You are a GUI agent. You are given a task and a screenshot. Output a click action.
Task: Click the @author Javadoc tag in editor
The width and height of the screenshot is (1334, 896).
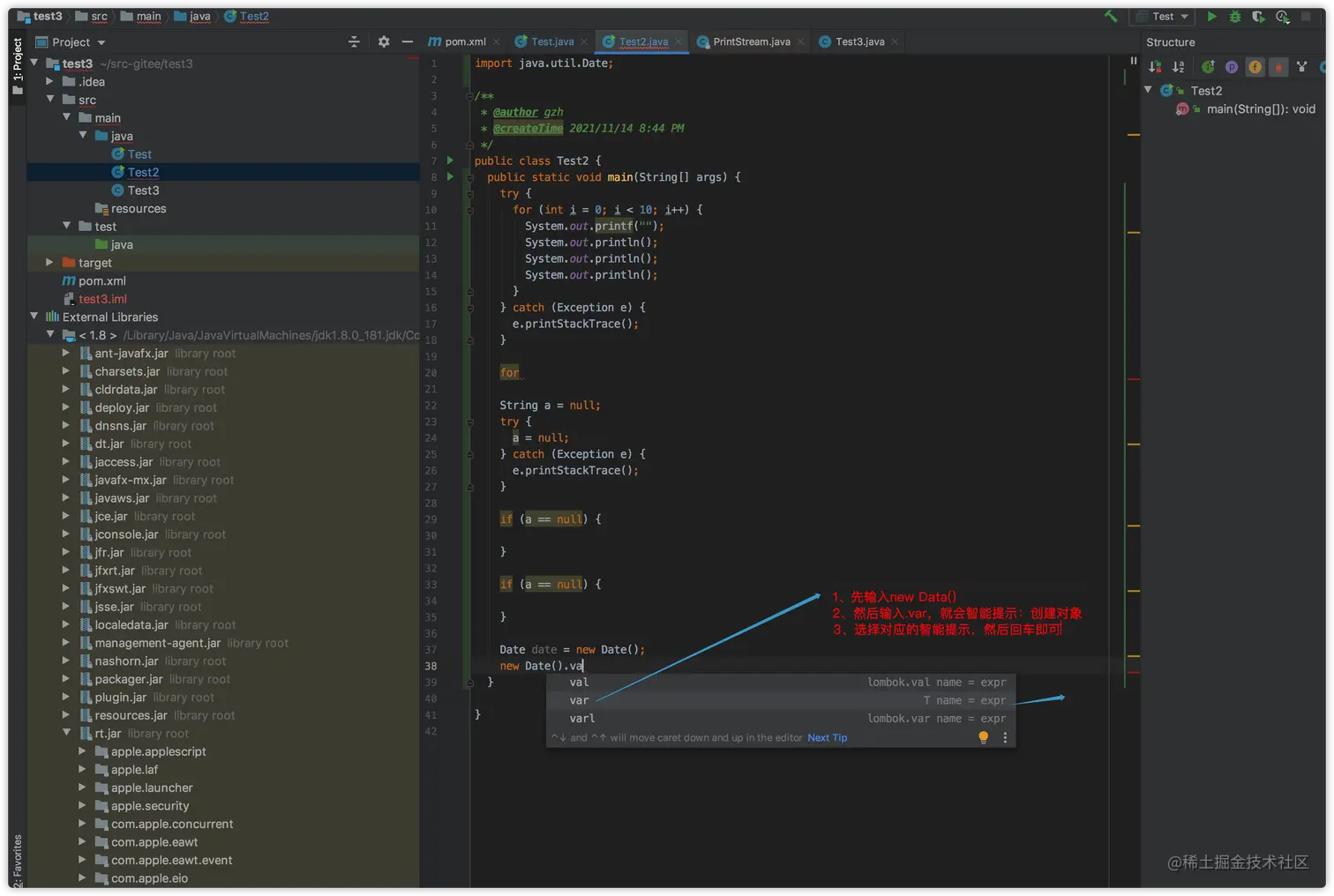click(x=515, y=112)
